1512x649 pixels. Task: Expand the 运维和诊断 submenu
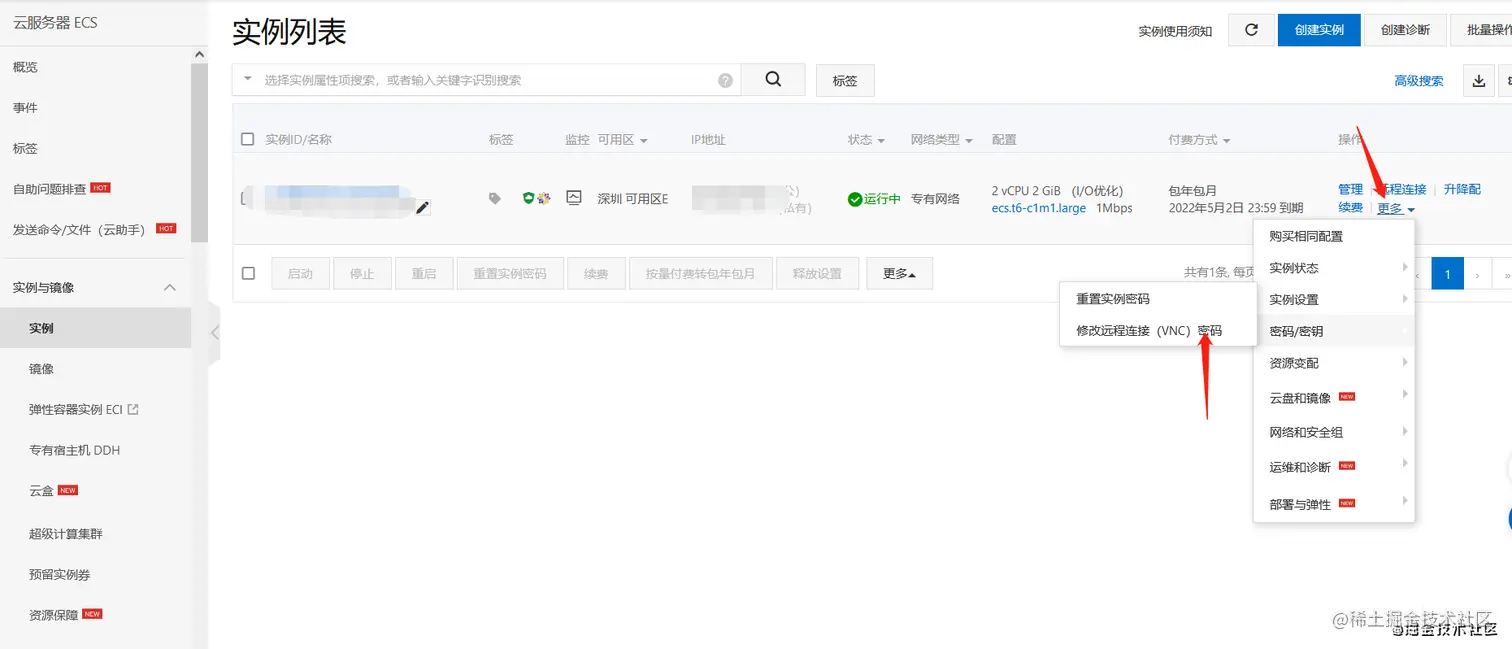click(x=1334, y=467)
